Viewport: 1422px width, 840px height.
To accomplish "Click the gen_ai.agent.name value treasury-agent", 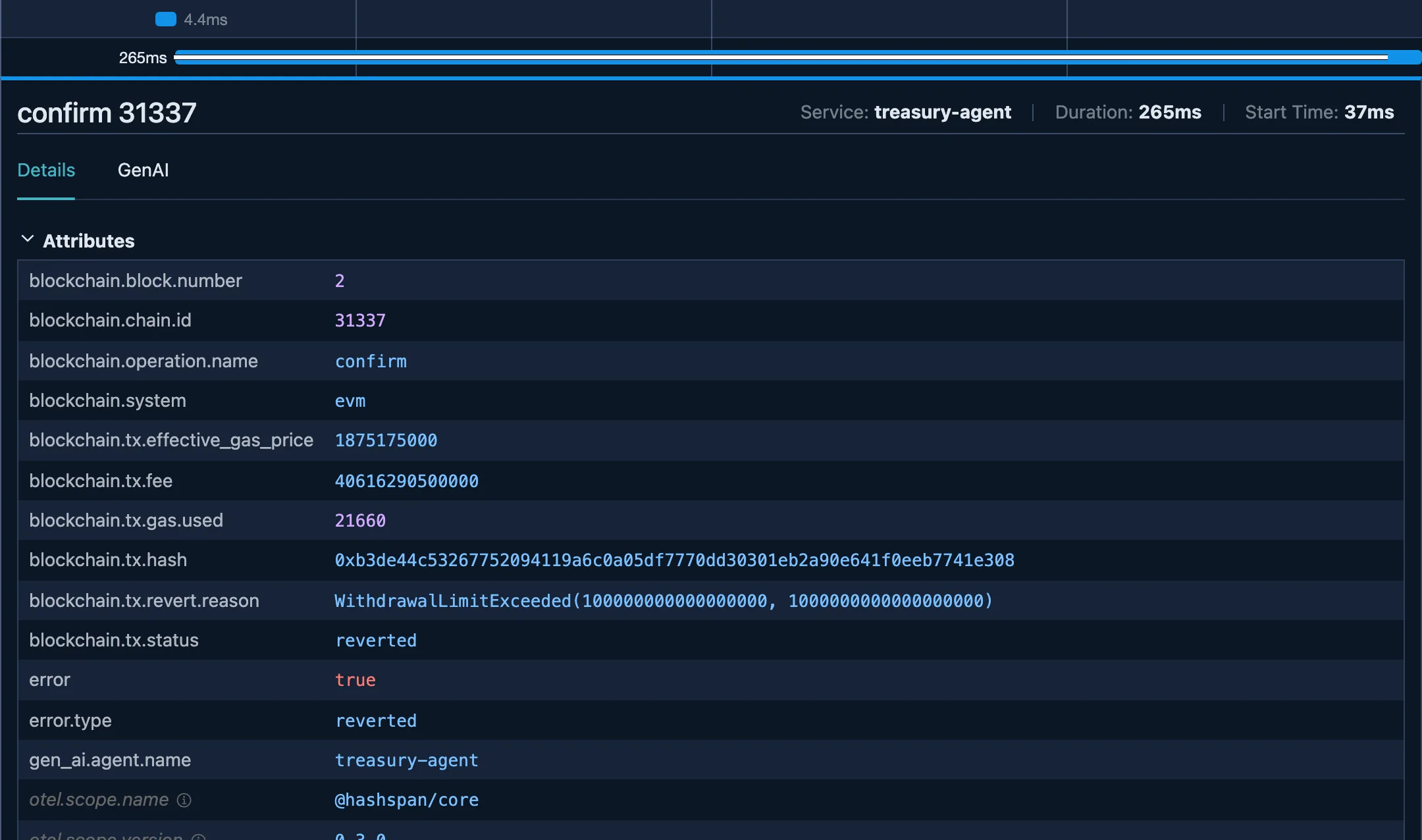I will [x=406, y=760].
